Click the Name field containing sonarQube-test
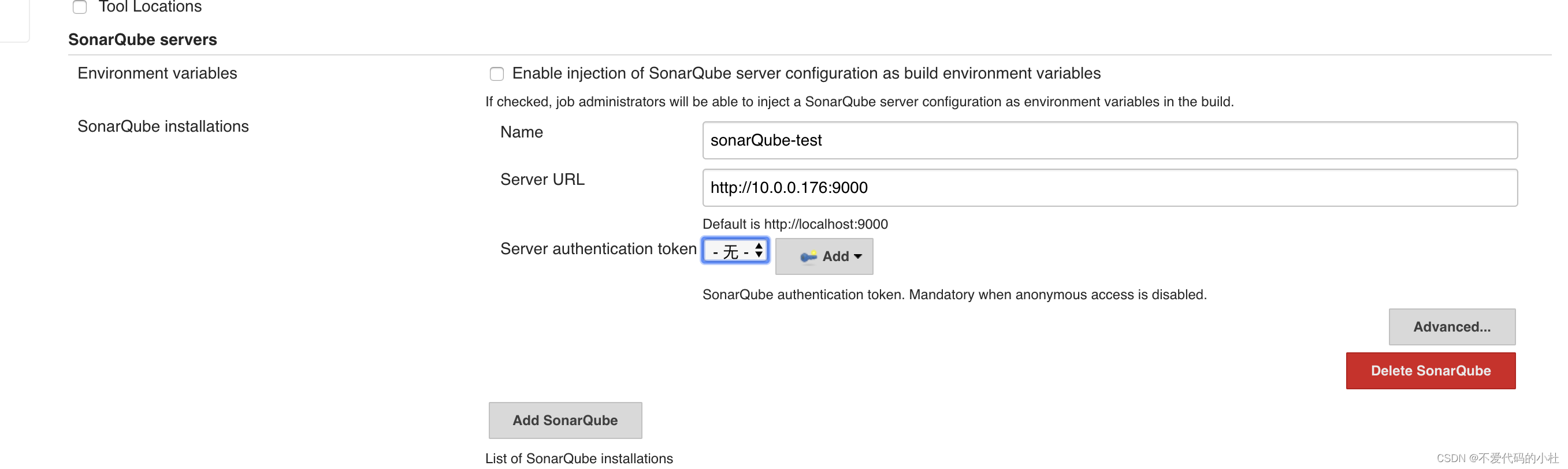This screenshot has width=1568, height=469. coord(1110,140)
